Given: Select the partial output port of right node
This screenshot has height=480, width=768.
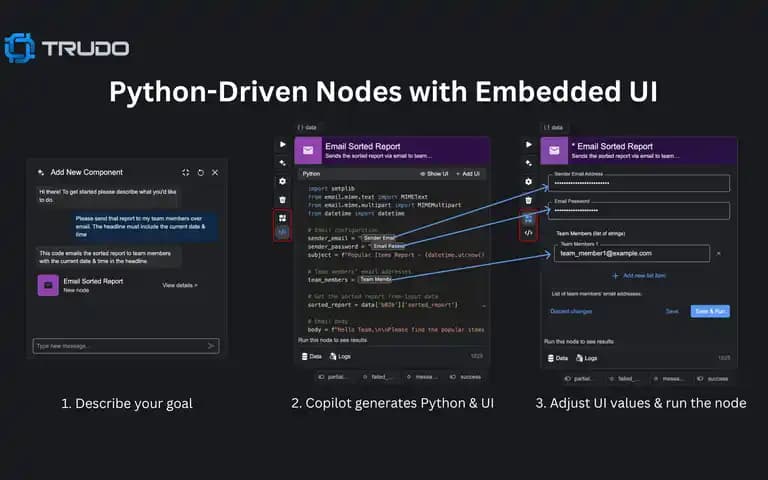Looking at the screenshot, I should 578,379.
